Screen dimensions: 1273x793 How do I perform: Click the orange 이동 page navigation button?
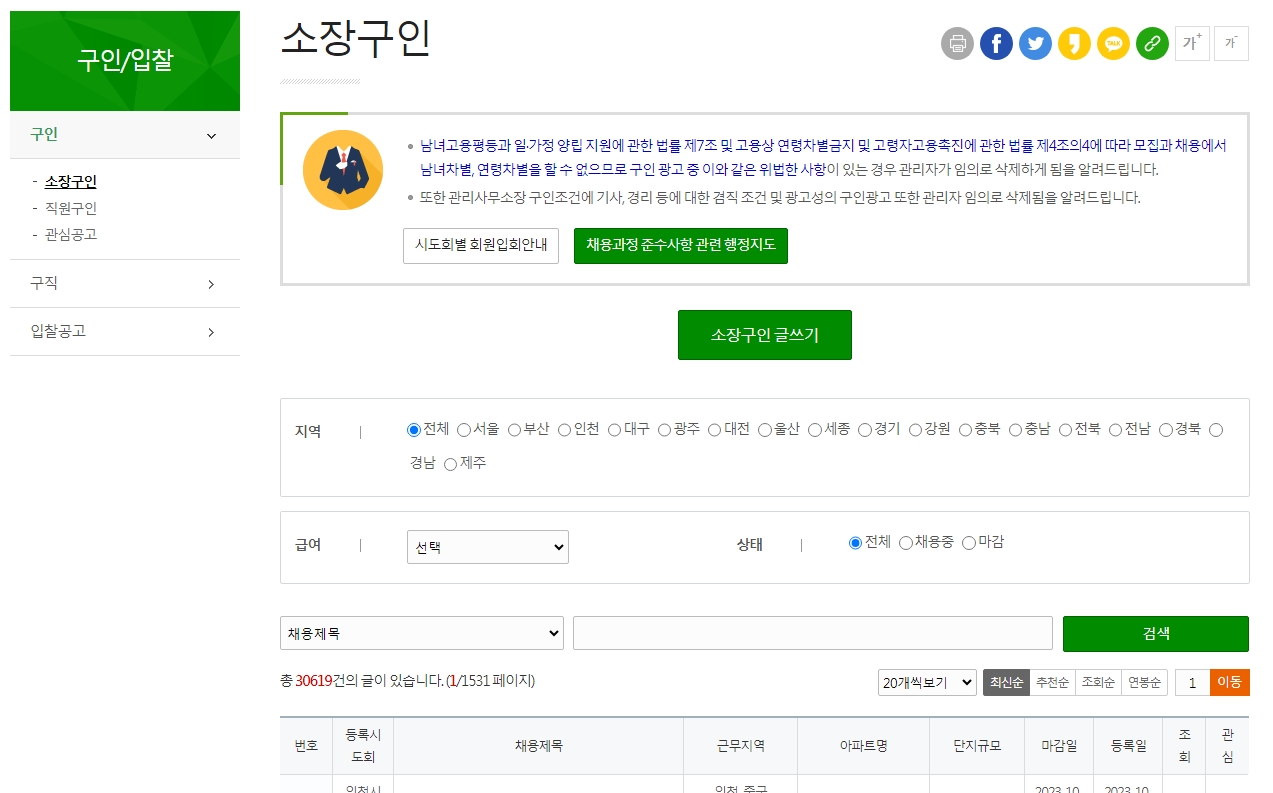click(1229, 682)
